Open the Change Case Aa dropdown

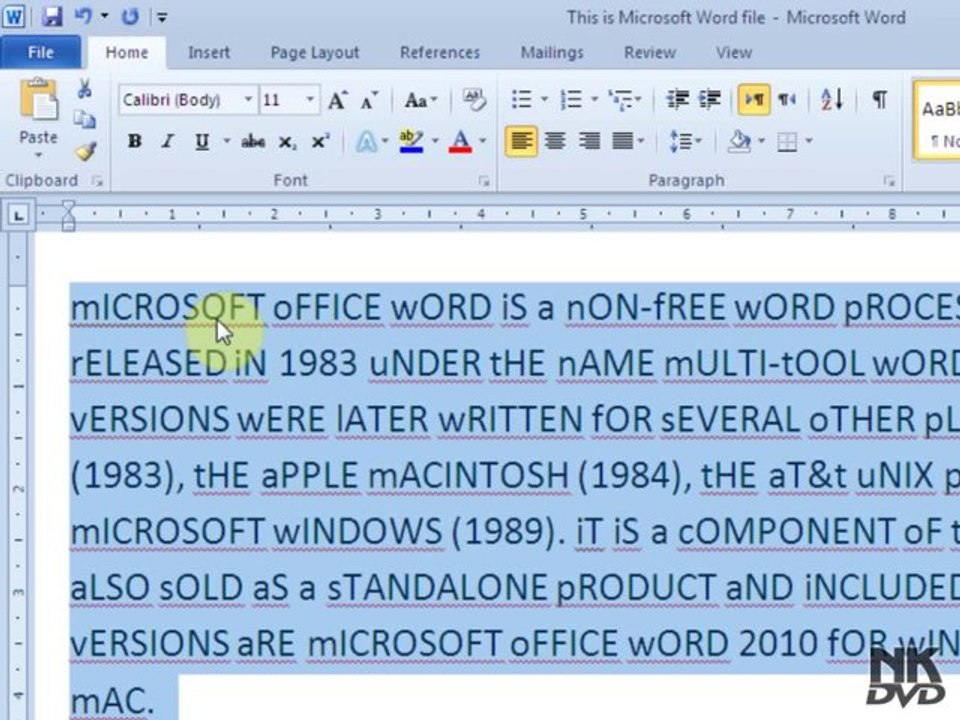coord(421,100)
